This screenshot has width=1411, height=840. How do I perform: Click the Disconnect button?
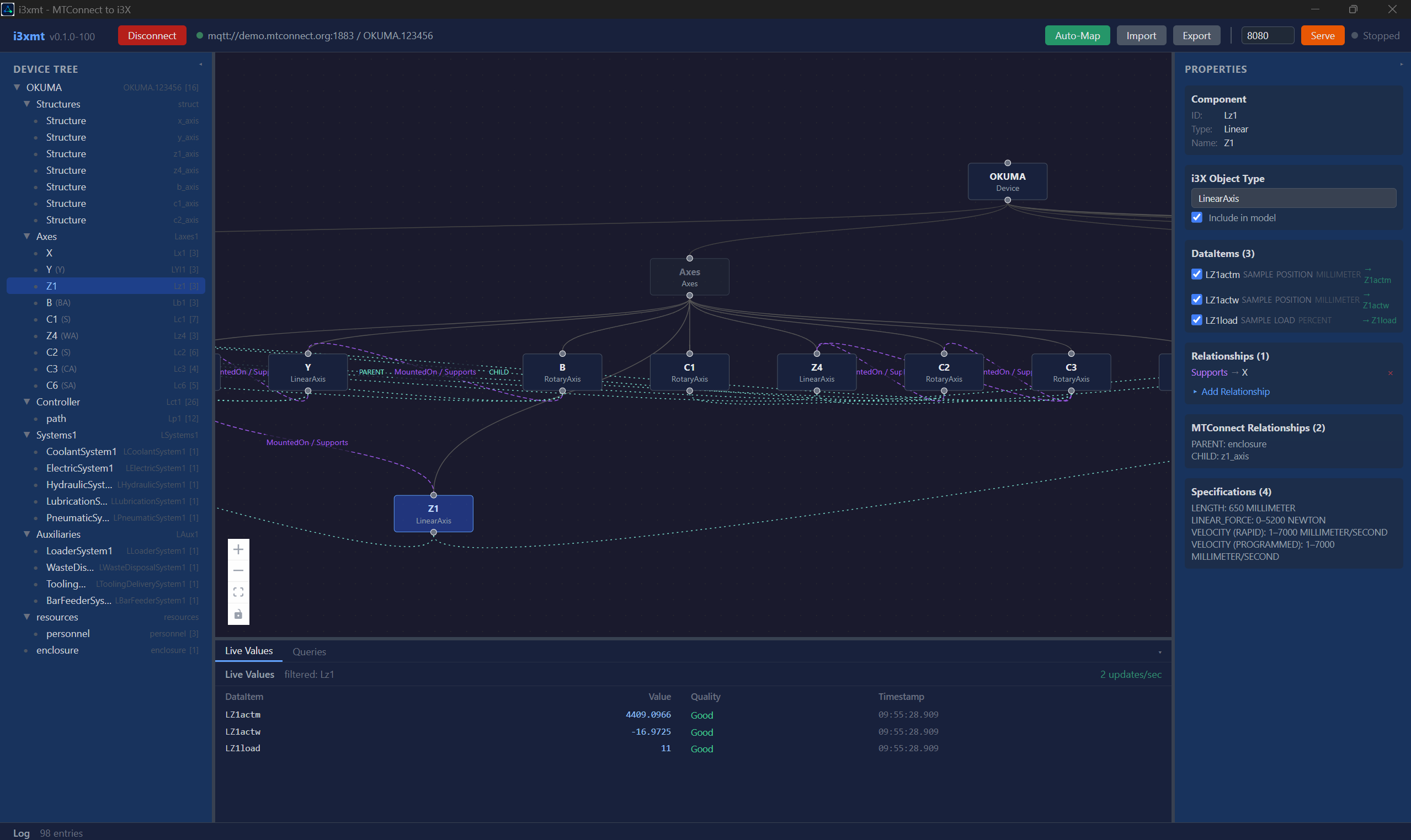152,35
